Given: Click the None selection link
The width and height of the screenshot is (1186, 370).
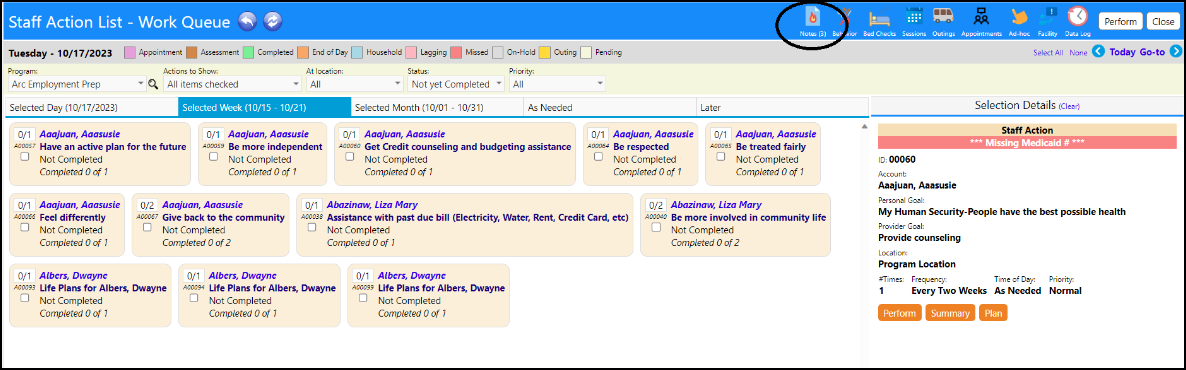Looking at the screenshot, I should (1078, 53).
